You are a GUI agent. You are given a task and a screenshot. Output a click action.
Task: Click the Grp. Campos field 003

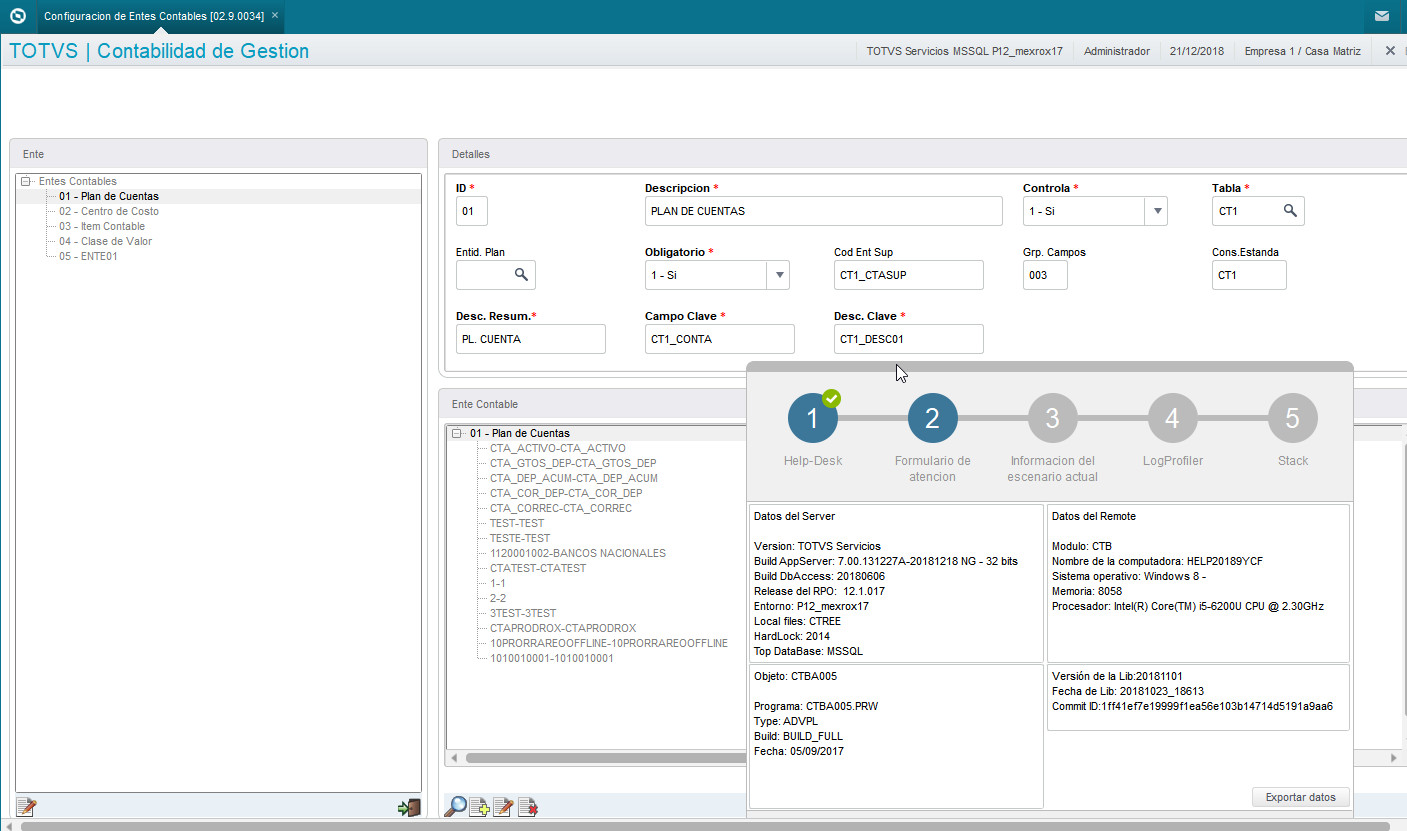pos(1045,275)
